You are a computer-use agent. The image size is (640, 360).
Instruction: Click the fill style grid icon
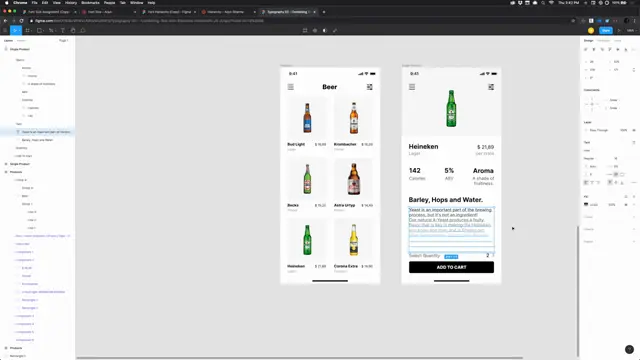(x=626, y=197)
